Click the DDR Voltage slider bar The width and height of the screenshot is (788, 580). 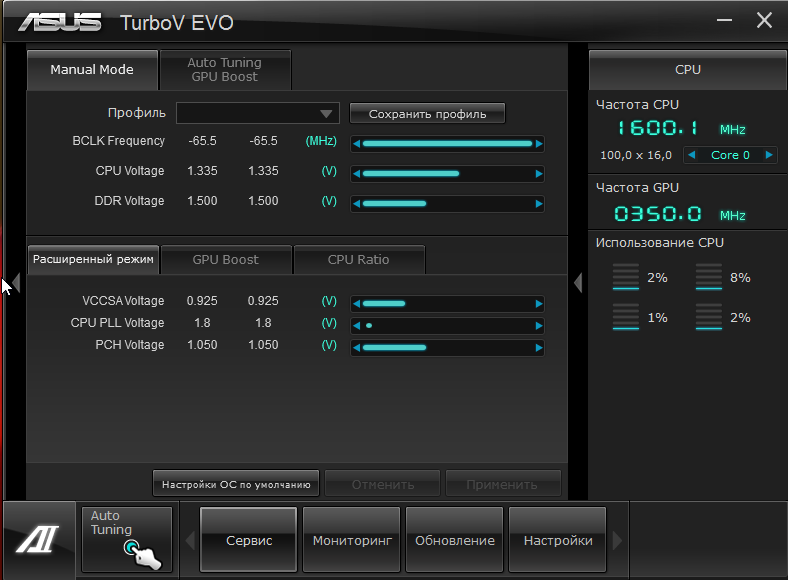click(395, 204)
